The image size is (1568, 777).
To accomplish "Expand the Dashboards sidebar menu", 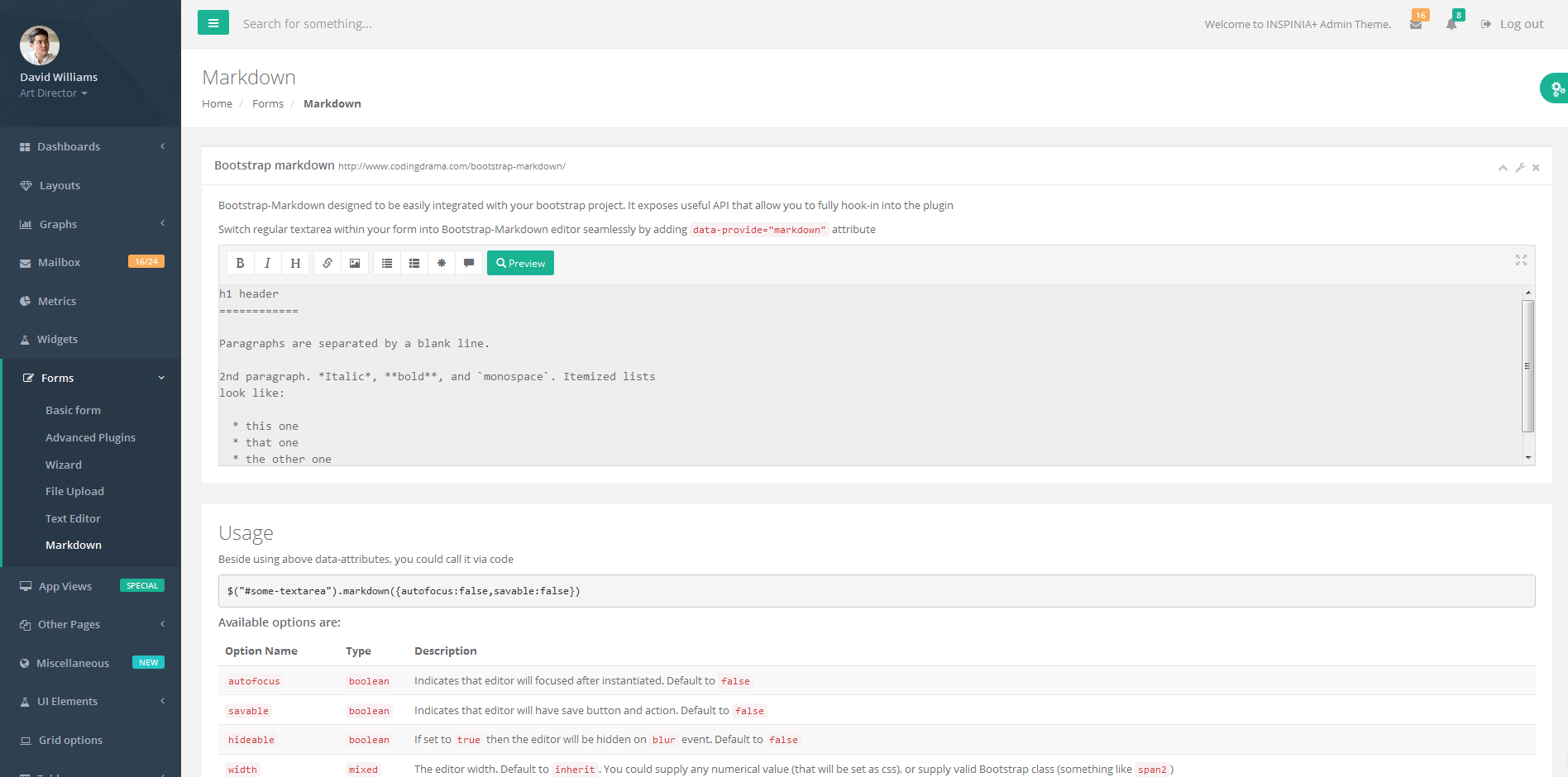I will pyautogui.click(x=91, y=146).
